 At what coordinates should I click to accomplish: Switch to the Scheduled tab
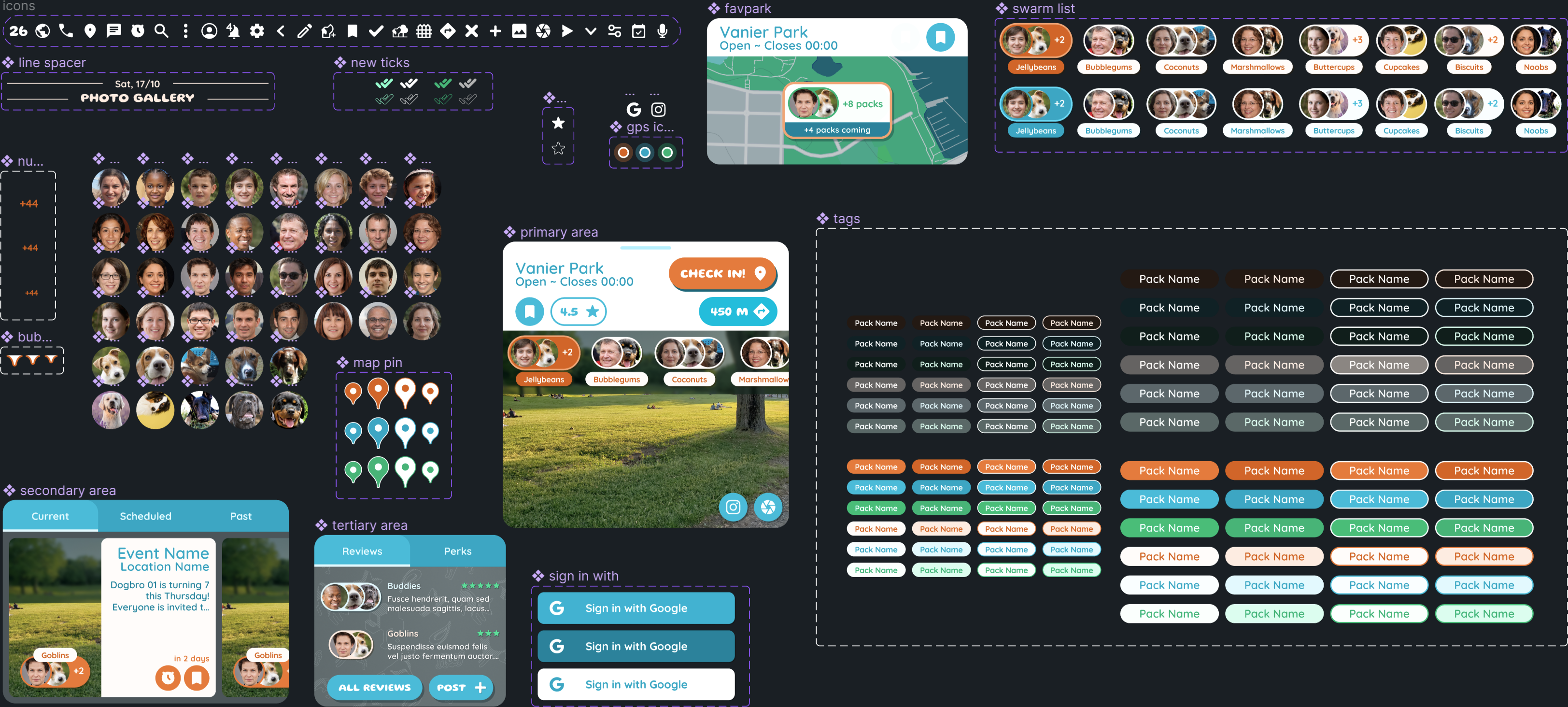(x=145, y=516)
